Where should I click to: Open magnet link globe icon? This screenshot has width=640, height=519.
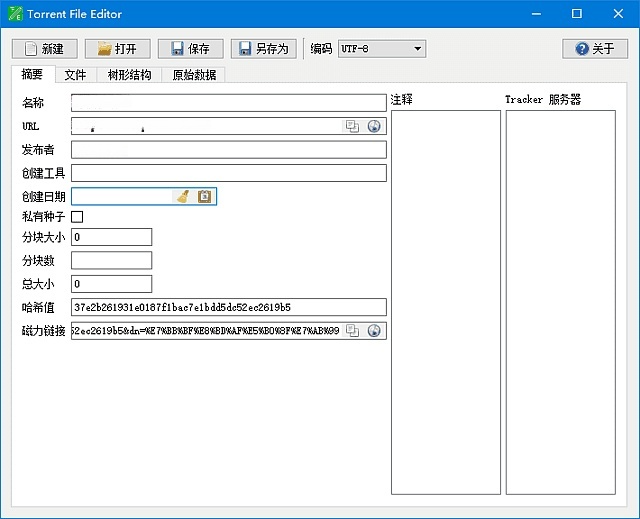pos(374,331)
